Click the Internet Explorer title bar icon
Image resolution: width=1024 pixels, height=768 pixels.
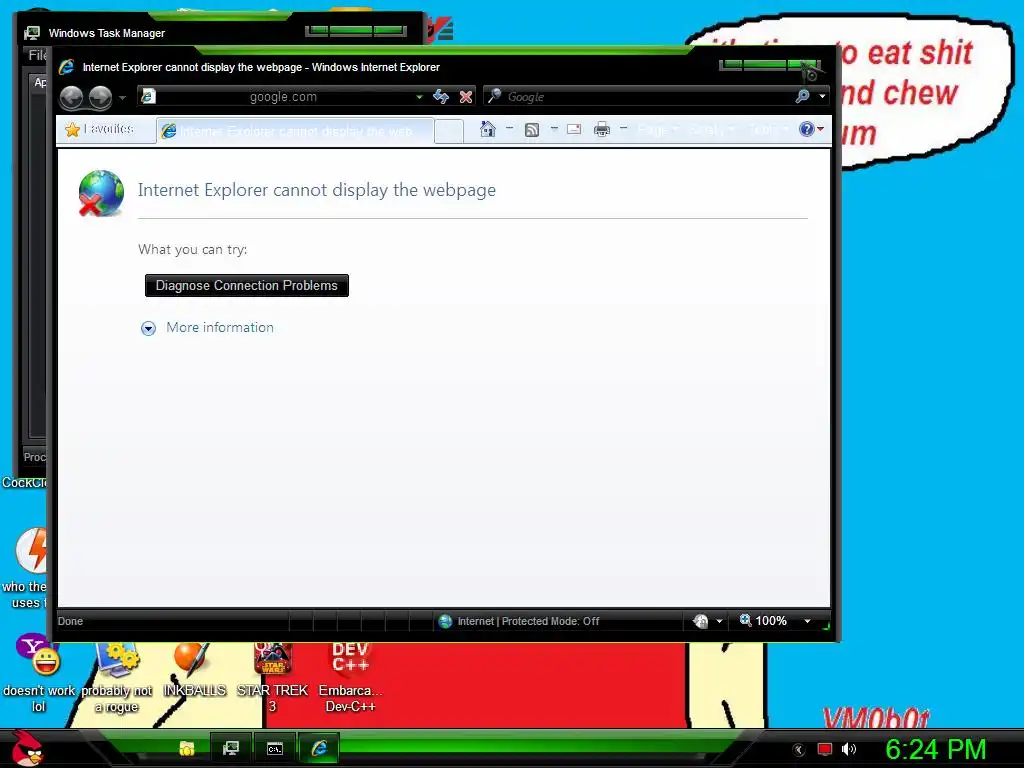click(x=67, y=67)
